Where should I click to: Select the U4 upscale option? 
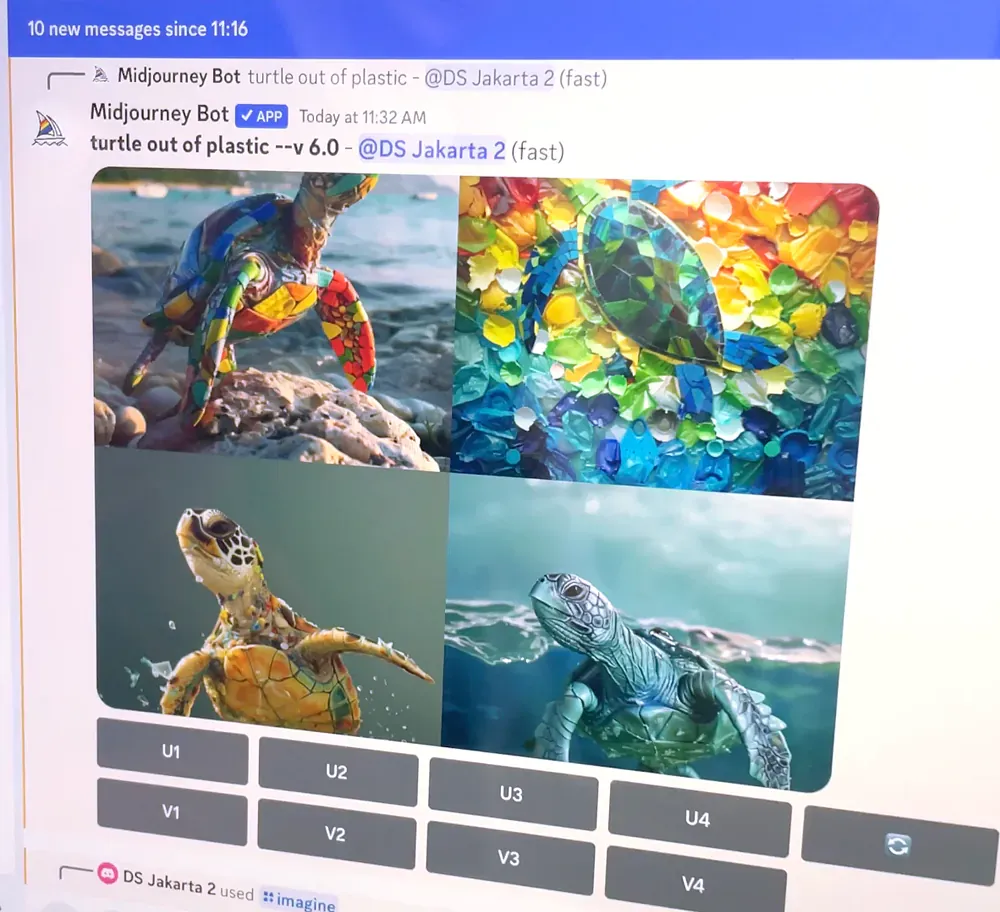699,817
